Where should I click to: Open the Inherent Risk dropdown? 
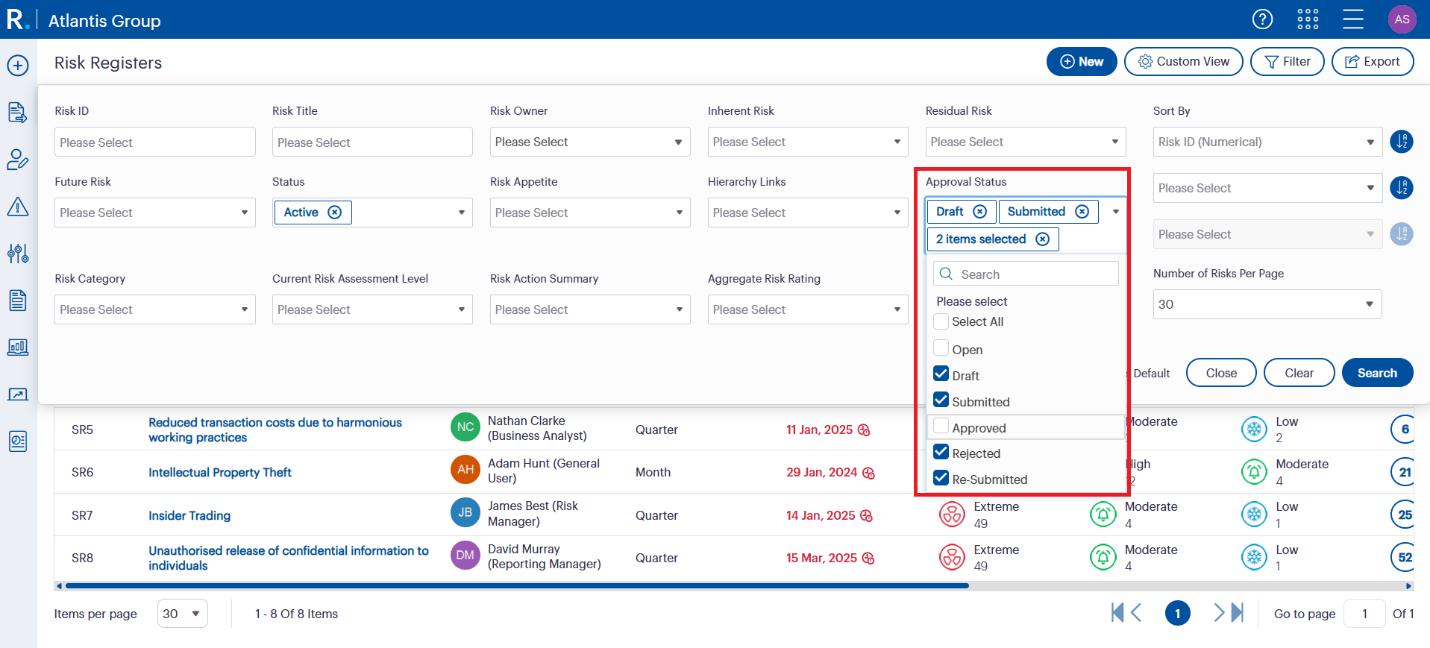tap(808, 142)
